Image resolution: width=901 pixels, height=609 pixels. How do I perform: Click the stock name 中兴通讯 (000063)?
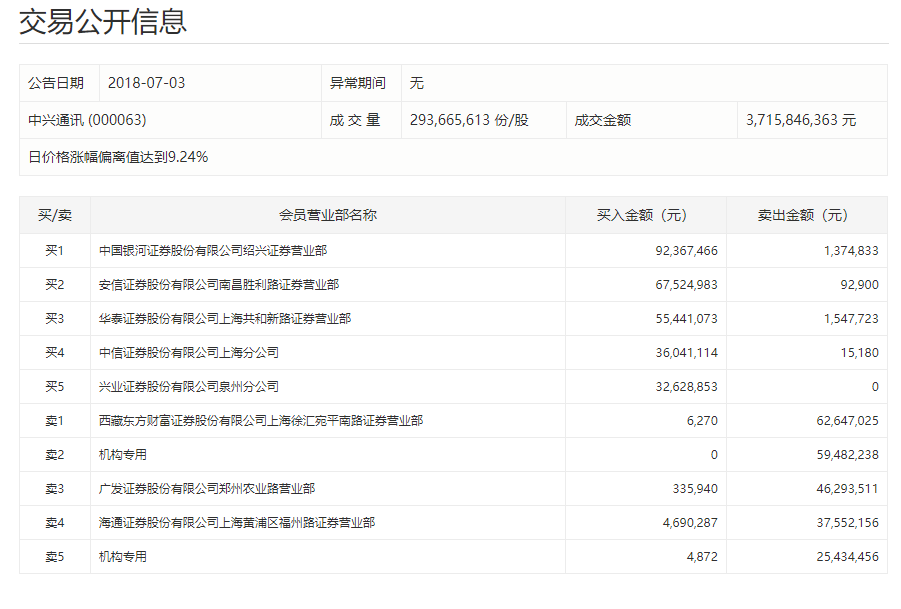[88, 120]
